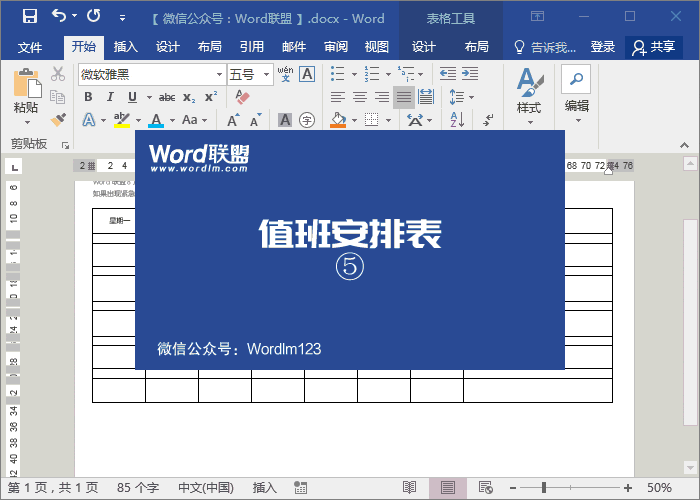Click the 共享 share button
This screenshot has height=500, width=700.
tap(654, 47)
